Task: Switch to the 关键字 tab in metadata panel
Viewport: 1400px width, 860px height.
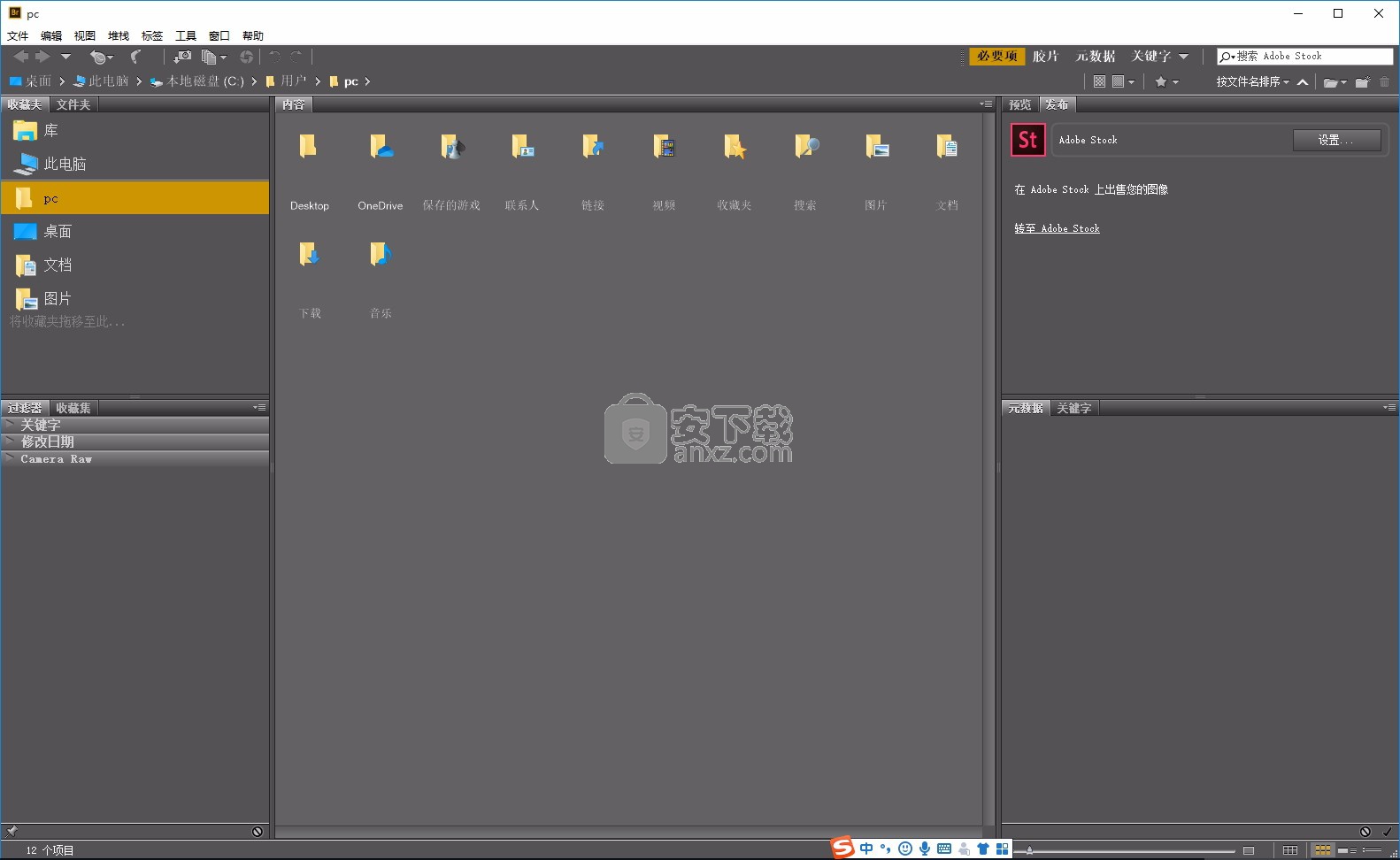Action: [x=1074, y=408]
